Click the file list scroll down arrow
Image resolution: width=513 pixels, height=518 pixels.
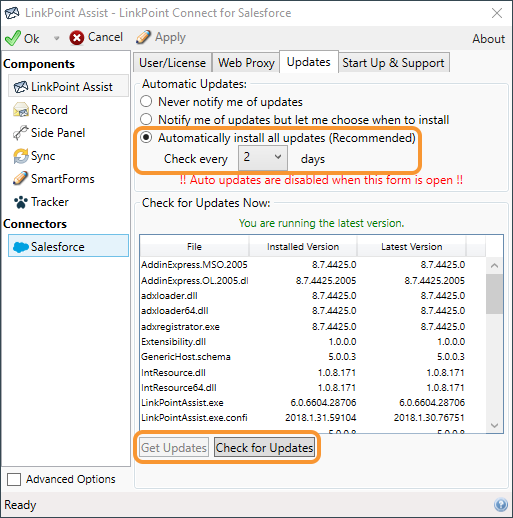pos(494,425)
